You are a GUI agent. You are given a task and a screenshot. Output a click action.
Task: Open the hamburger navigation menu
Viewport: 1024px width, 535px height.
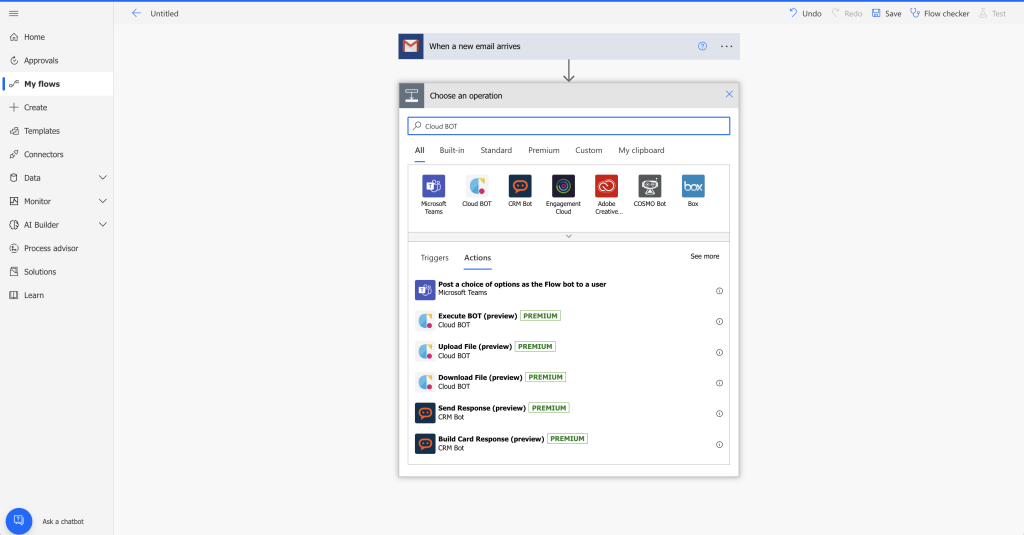point(14,13)
